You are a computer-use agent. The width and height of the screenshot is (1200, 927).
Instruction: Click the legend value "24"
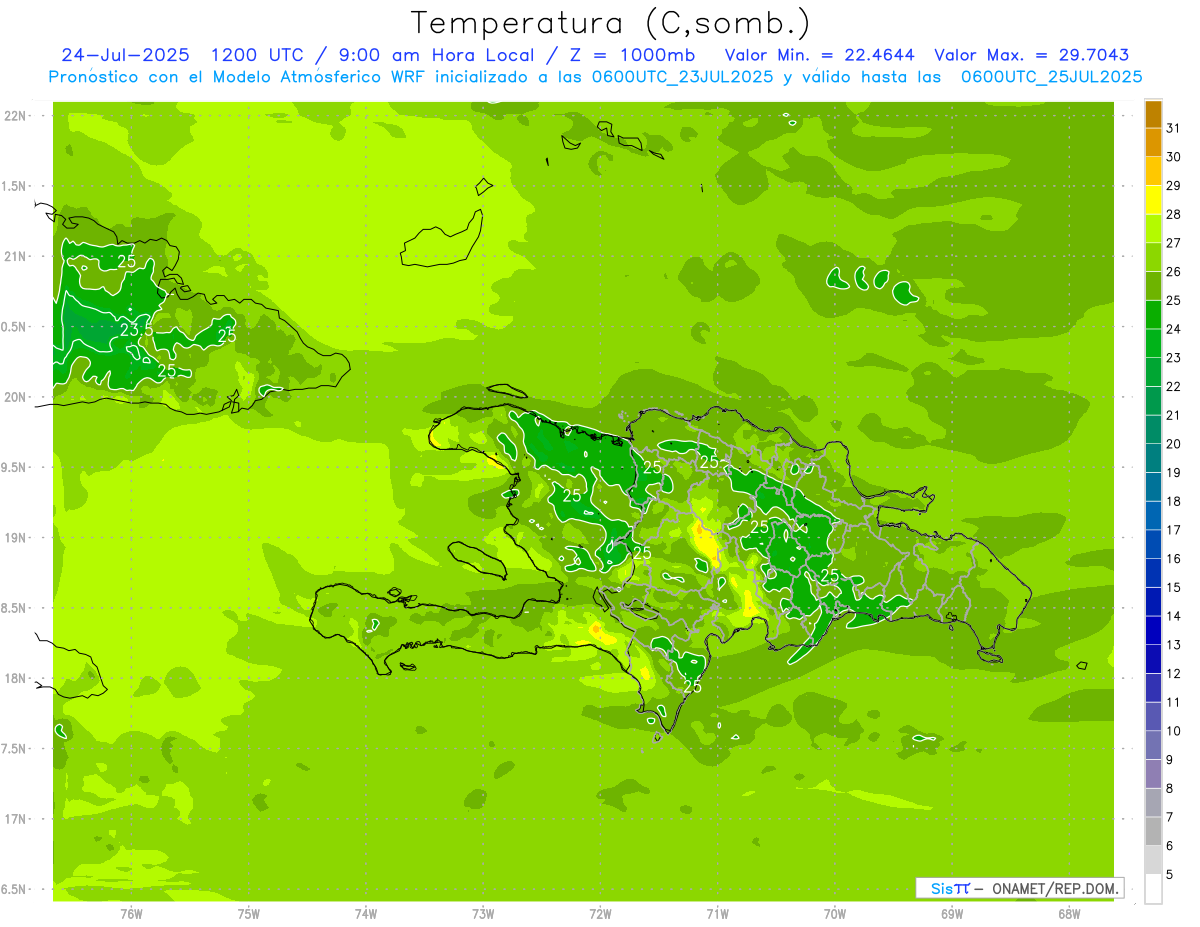1173,329
